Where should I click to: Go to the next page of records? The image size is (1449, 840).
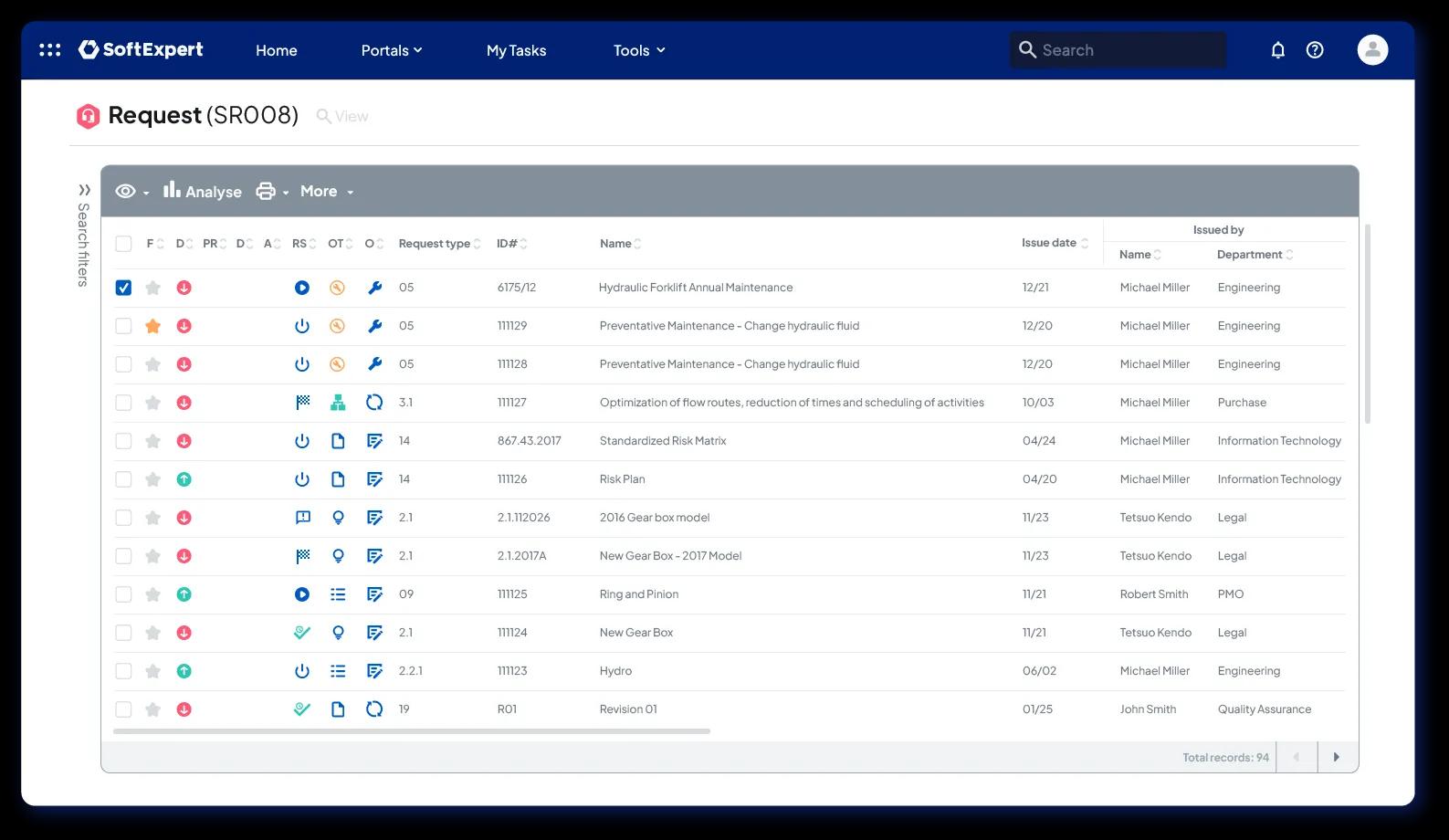point(1337,757)
